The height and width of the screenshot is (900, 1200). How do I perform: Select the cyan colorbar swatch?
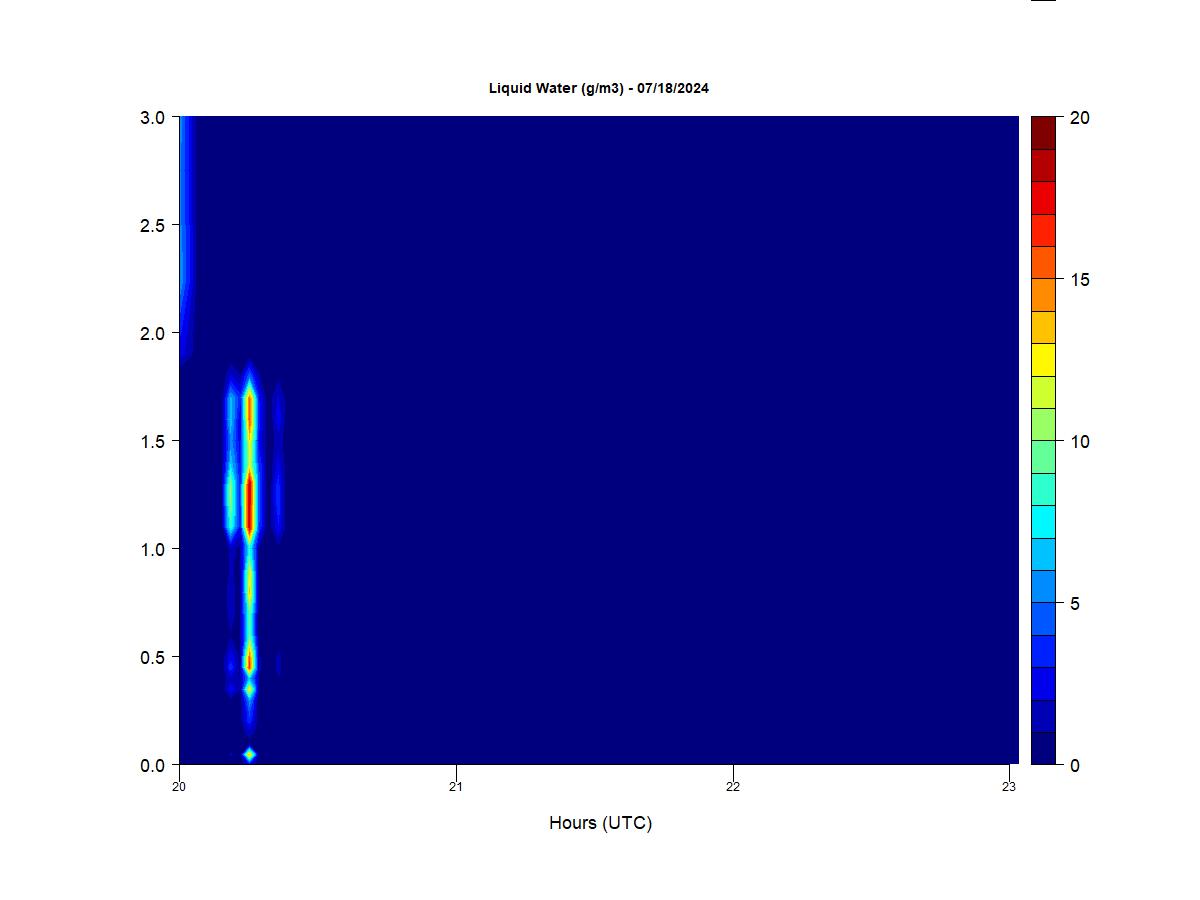1043,522
